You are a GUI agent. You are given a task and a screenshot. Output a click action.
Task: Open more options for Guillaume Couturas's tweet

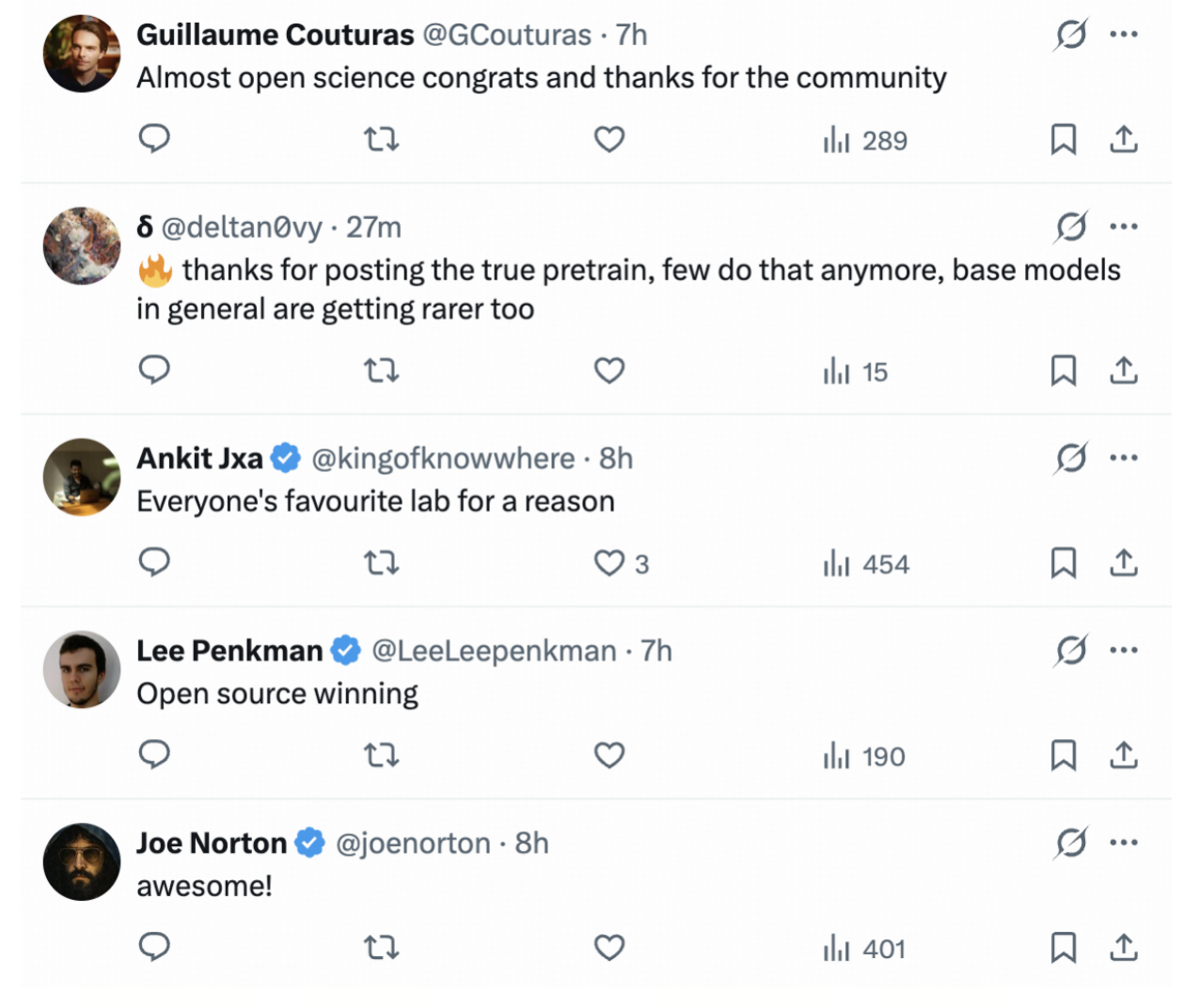tap(1124, 35)
